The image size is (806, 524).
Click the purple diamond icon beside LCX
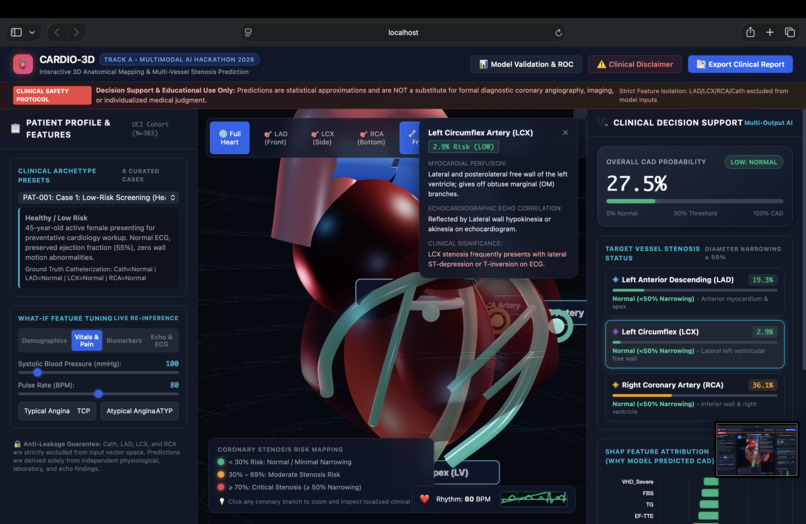(x=615, y=332)
